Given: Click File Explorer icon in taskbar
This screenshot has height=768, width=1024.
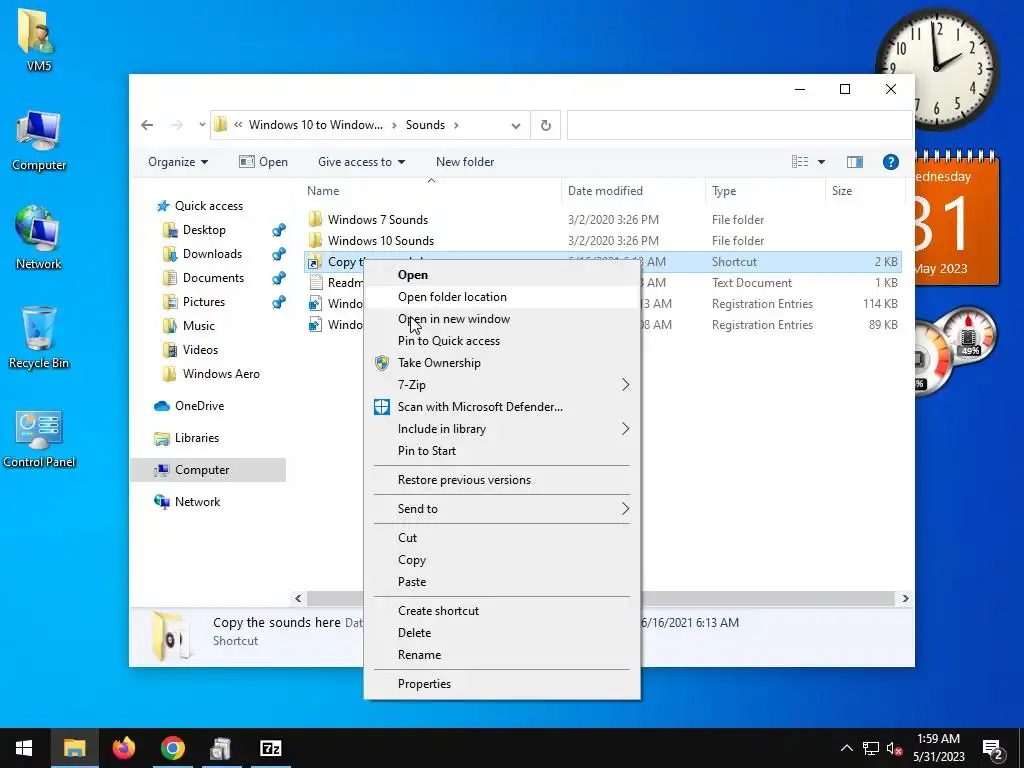Looking at the screenshot, I should [74, 748].
